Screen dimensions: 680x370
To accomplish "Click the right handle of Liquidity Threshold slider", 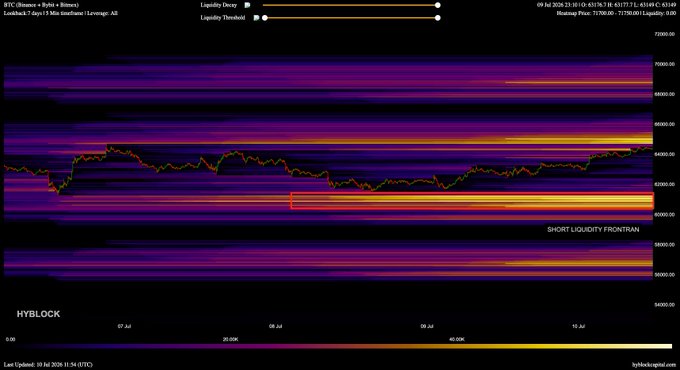I will click(438, 18).
